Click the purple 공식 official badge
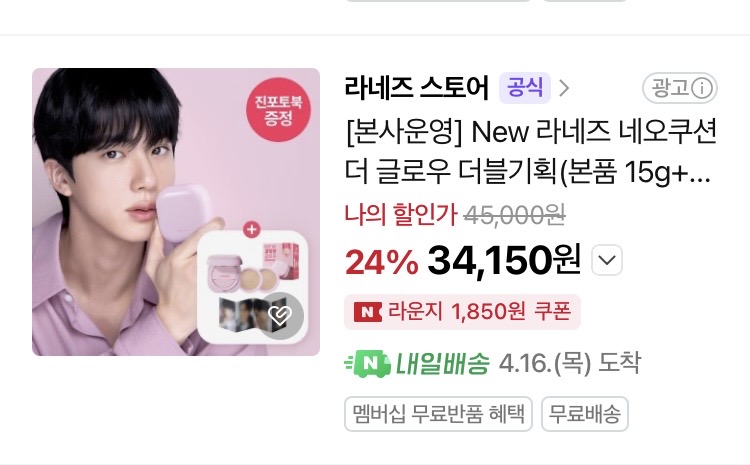This screenshot has width=750, height=465. pyautogui.click(x=524, y=88)
